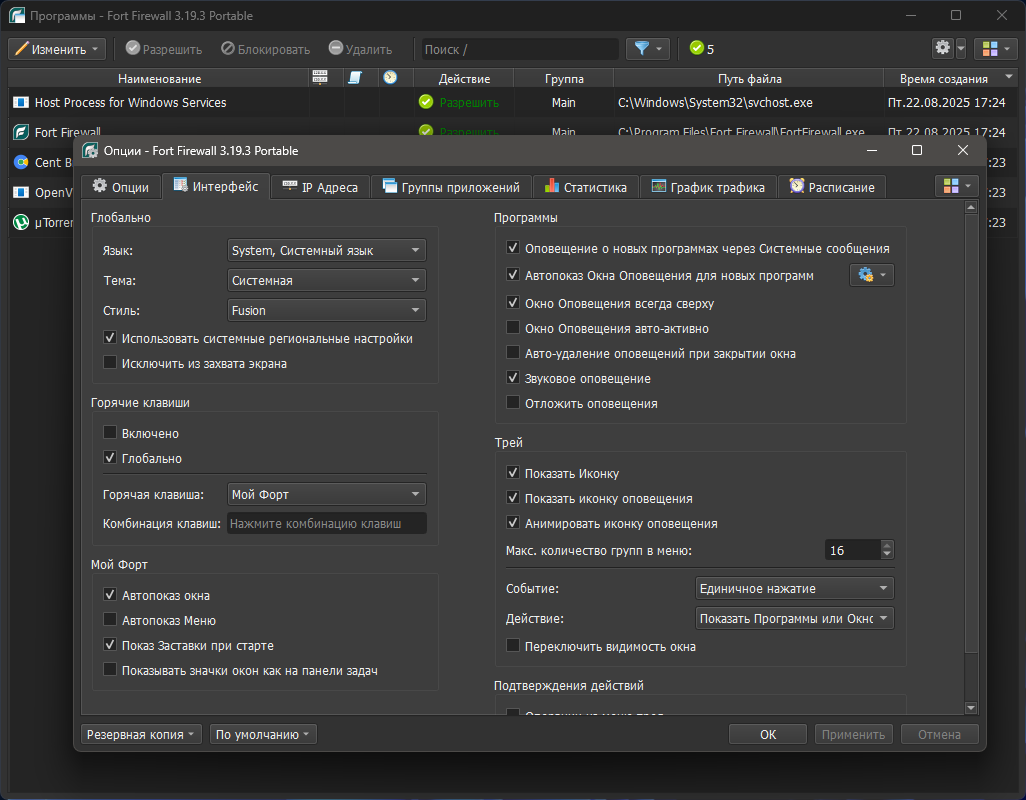Open the Стиль Fusion dropdown
The width and height of the screenshot is (1026, 800).
coord(327,311)
